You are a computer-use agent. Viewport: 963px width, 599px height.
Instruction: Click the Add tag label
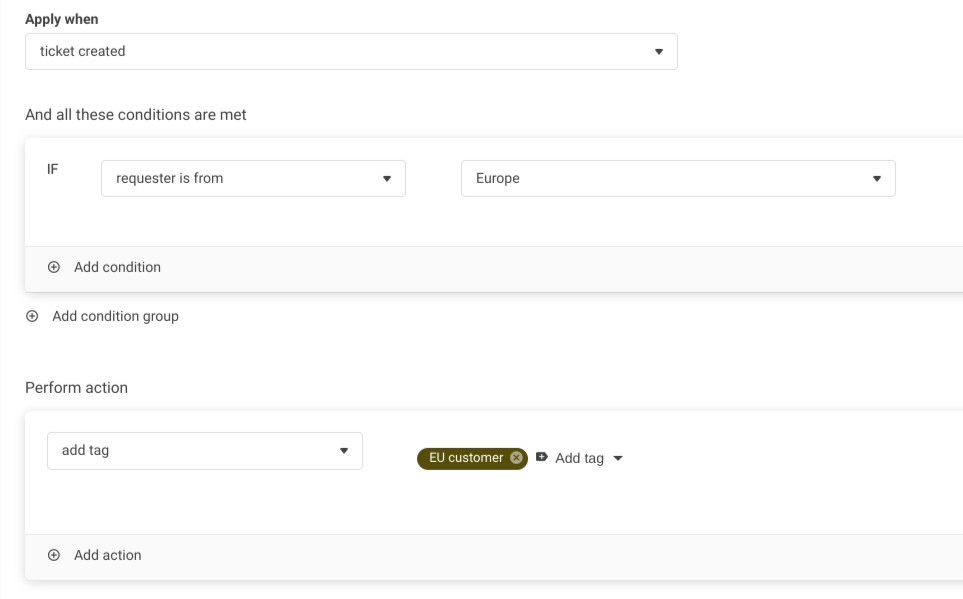coord(579,458)
